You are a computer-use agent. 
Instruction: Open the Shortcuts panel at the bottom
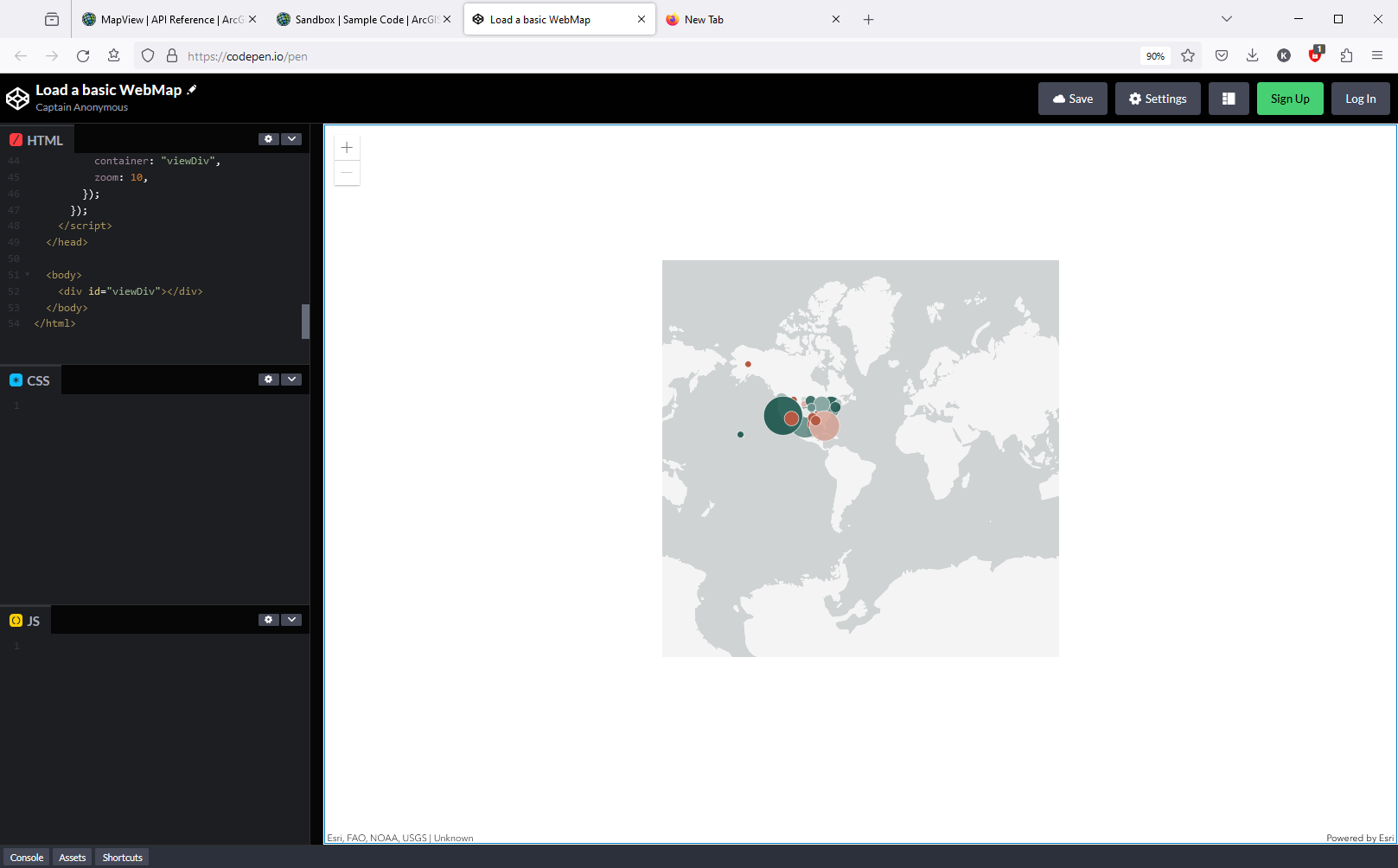122,857
